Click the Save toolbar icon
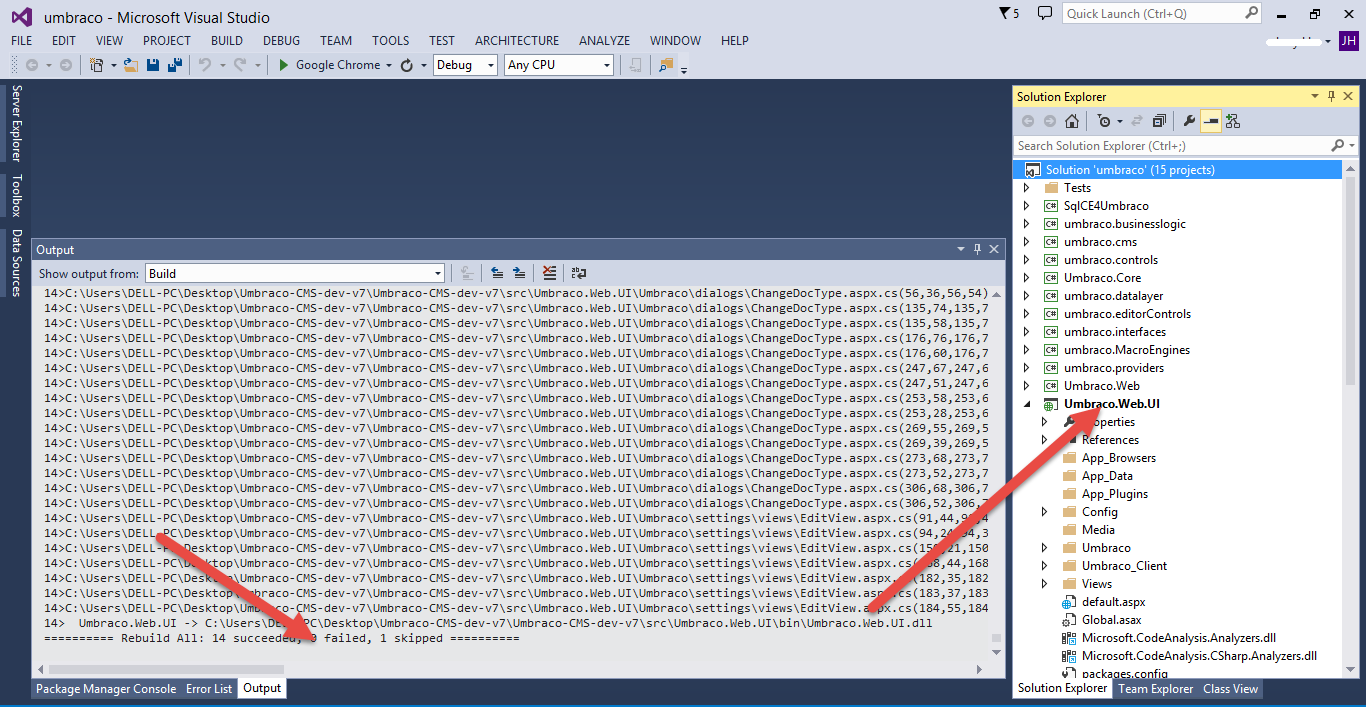 pos(153,65)
